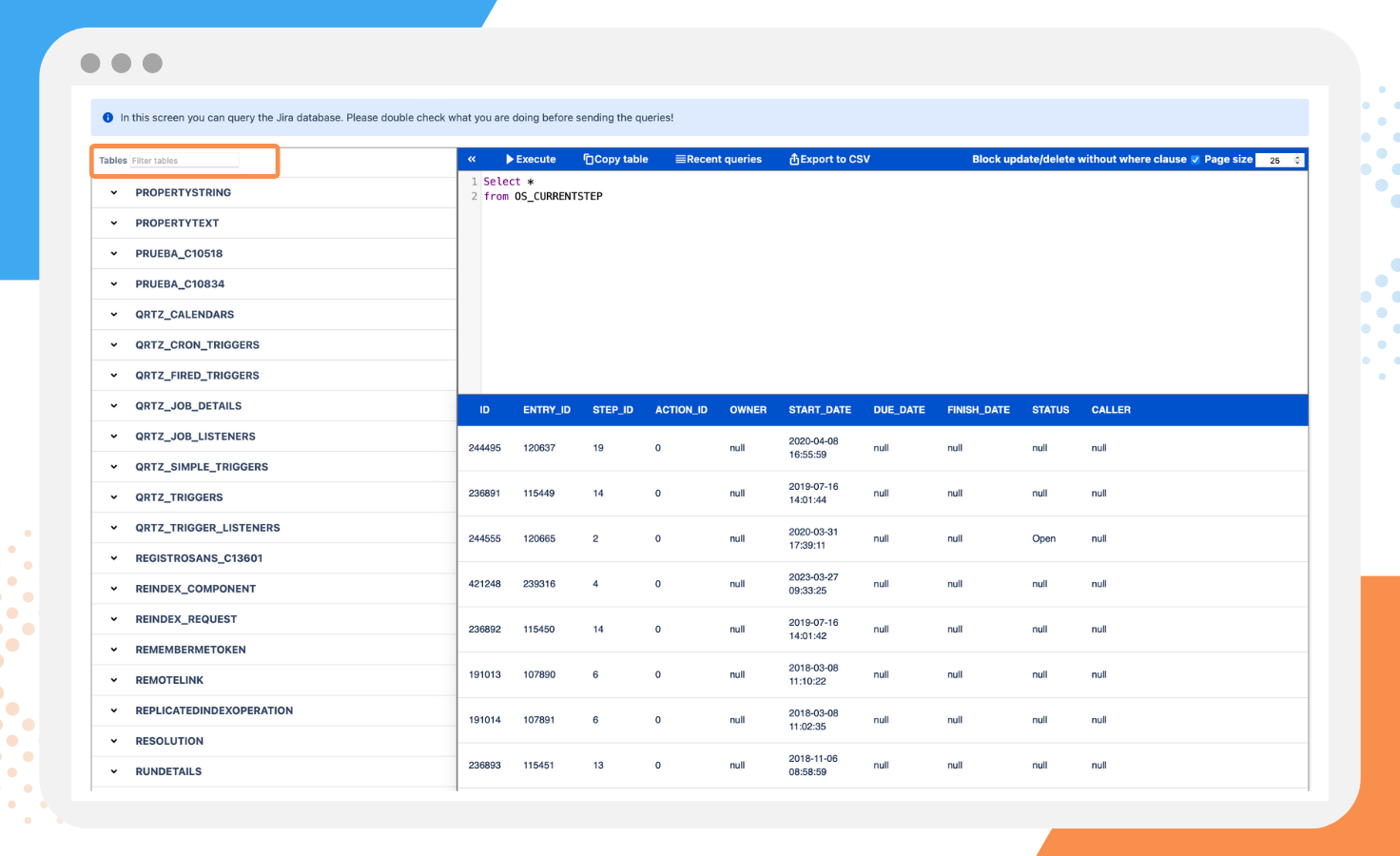Click the DUE_DATE column header
The height and width of the screenshot is (856, 1400).
[x=899, y=410]
